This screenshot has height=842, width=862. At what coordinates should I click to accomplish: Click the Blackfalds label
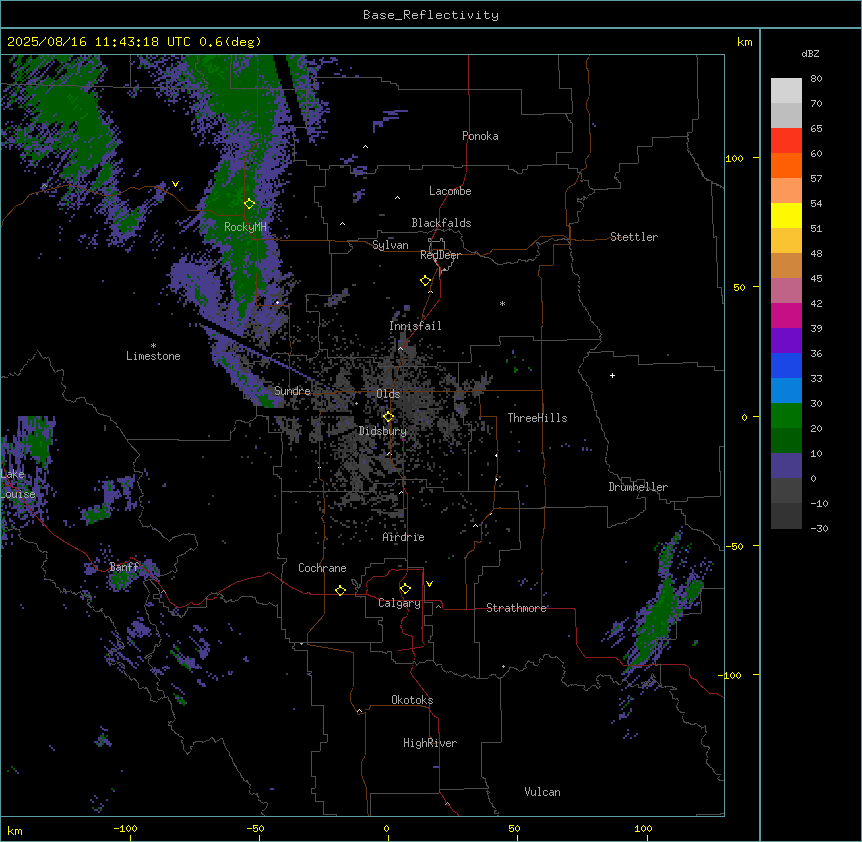coord(441,223)
